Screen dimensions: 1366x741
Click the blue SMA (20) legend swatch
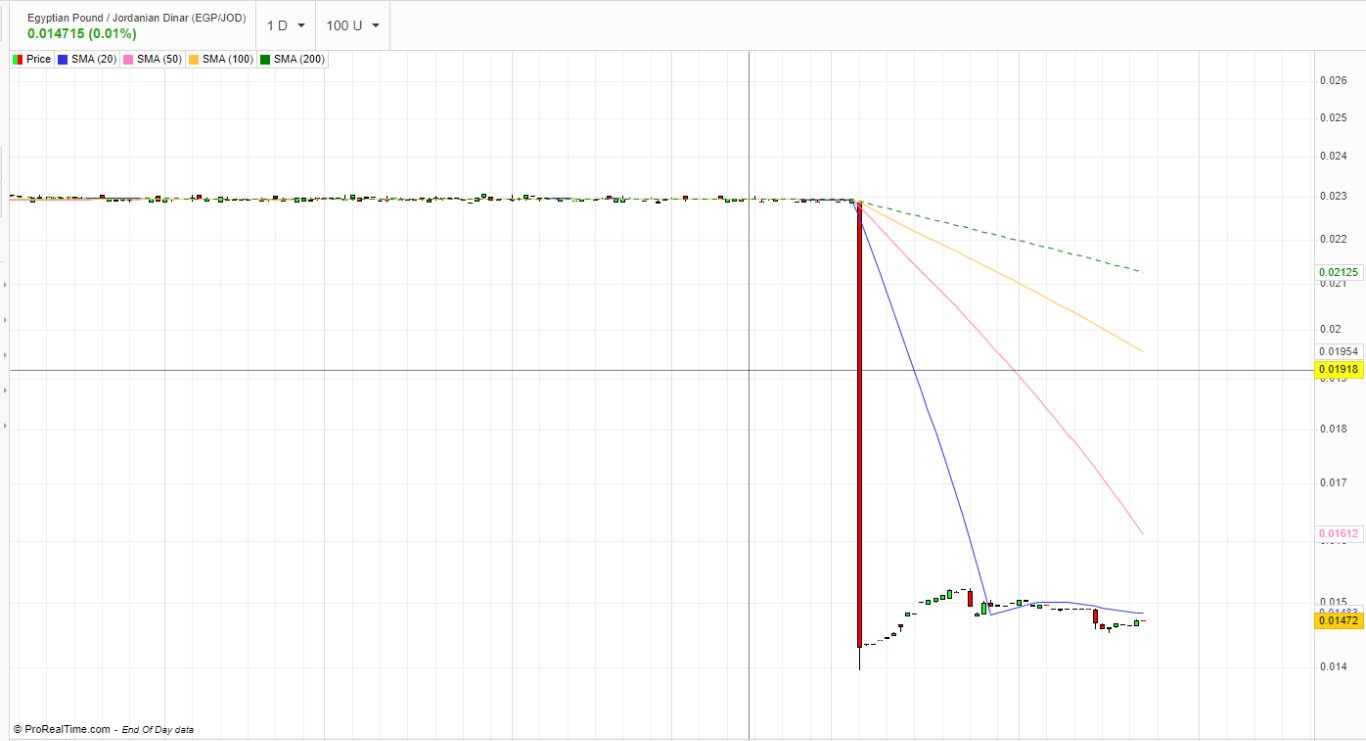coord(63,60)
